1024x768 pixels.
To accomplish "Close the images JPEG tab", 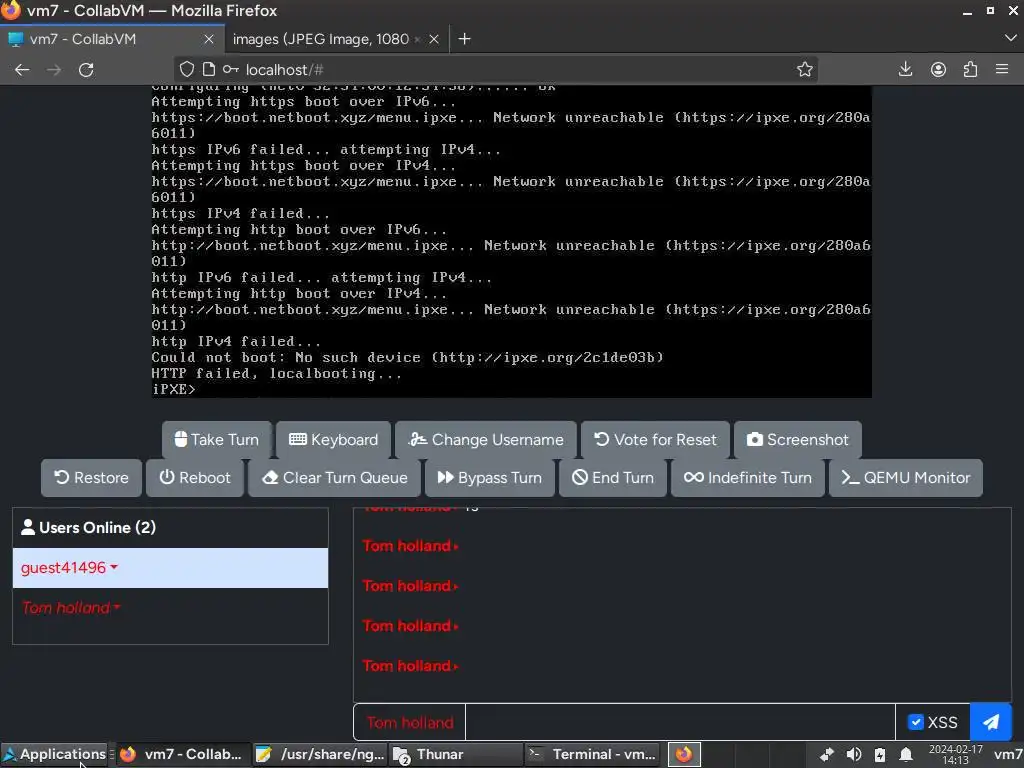I will click(x=434, y=39).
